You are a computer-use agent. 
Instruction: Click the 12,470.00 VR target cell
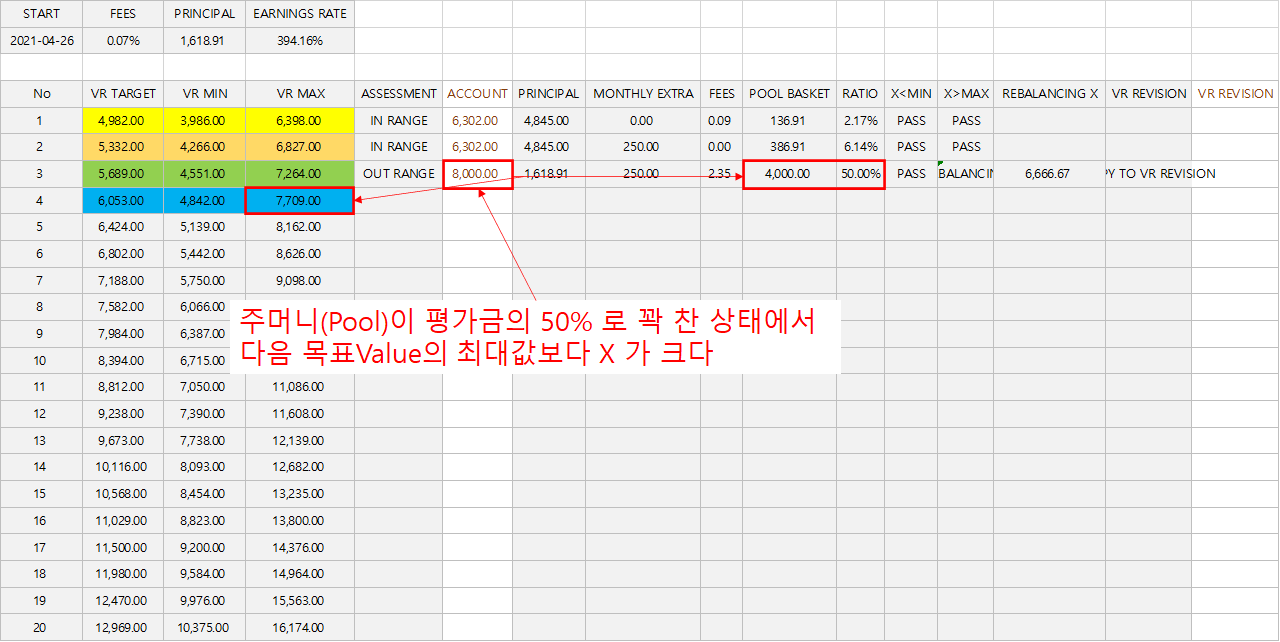point(123,601)
